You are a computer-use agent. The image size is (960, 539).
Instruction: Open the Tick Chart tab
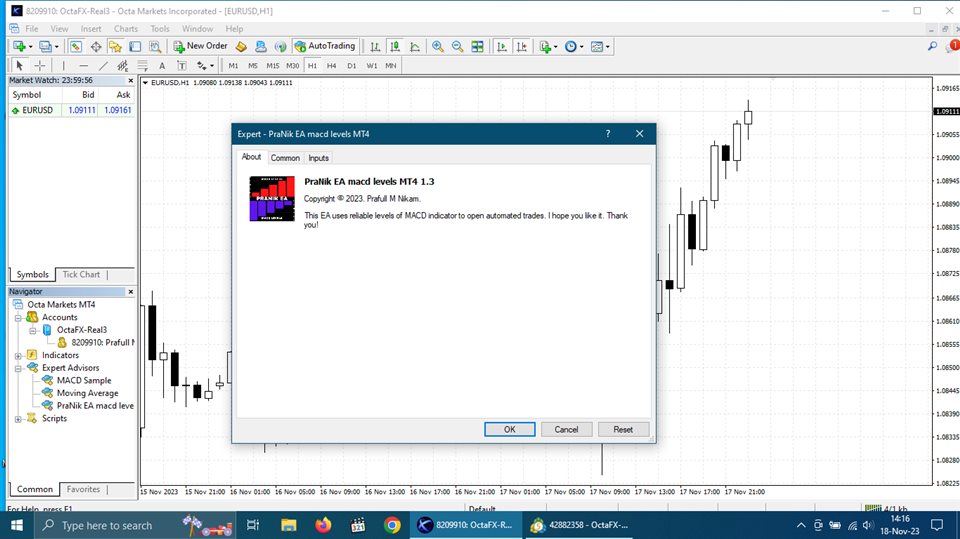pyautogui.click(x=81, y=274)
